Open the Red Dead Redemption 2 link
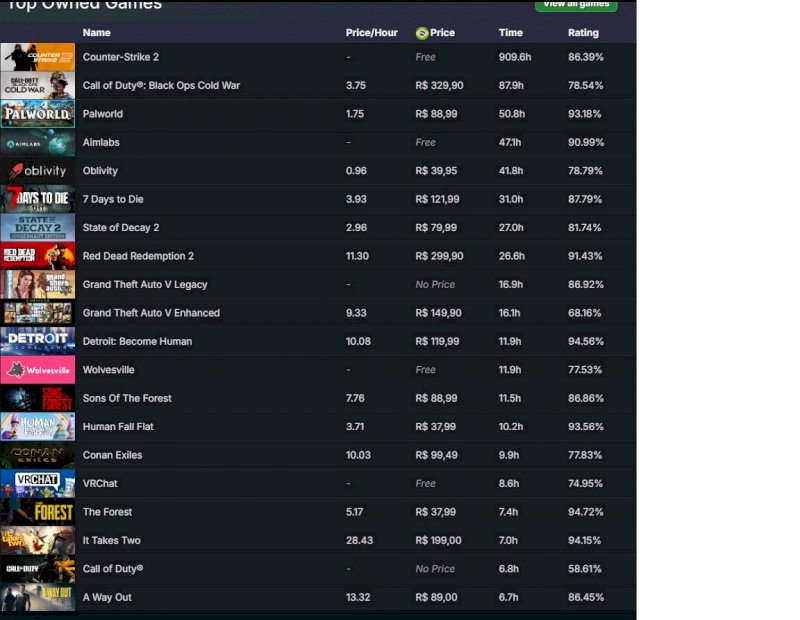The width and height of the screenshot is (800, 620). point(138,256)
